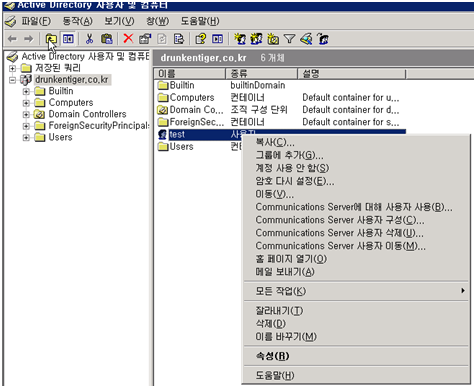Click the Help question mark toolbar icon

click(201, 39)
